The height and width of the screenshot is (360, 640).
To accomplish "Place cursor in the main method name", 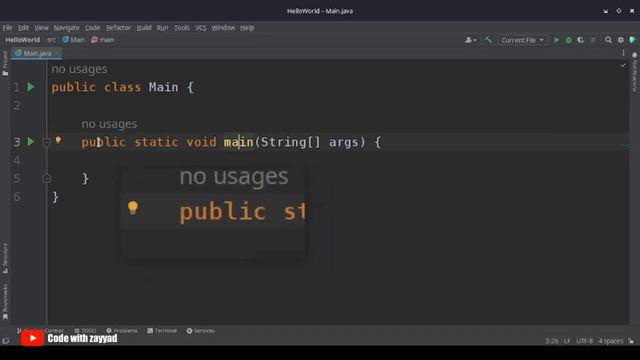I will pyautogui.click(x=238, y=142).
